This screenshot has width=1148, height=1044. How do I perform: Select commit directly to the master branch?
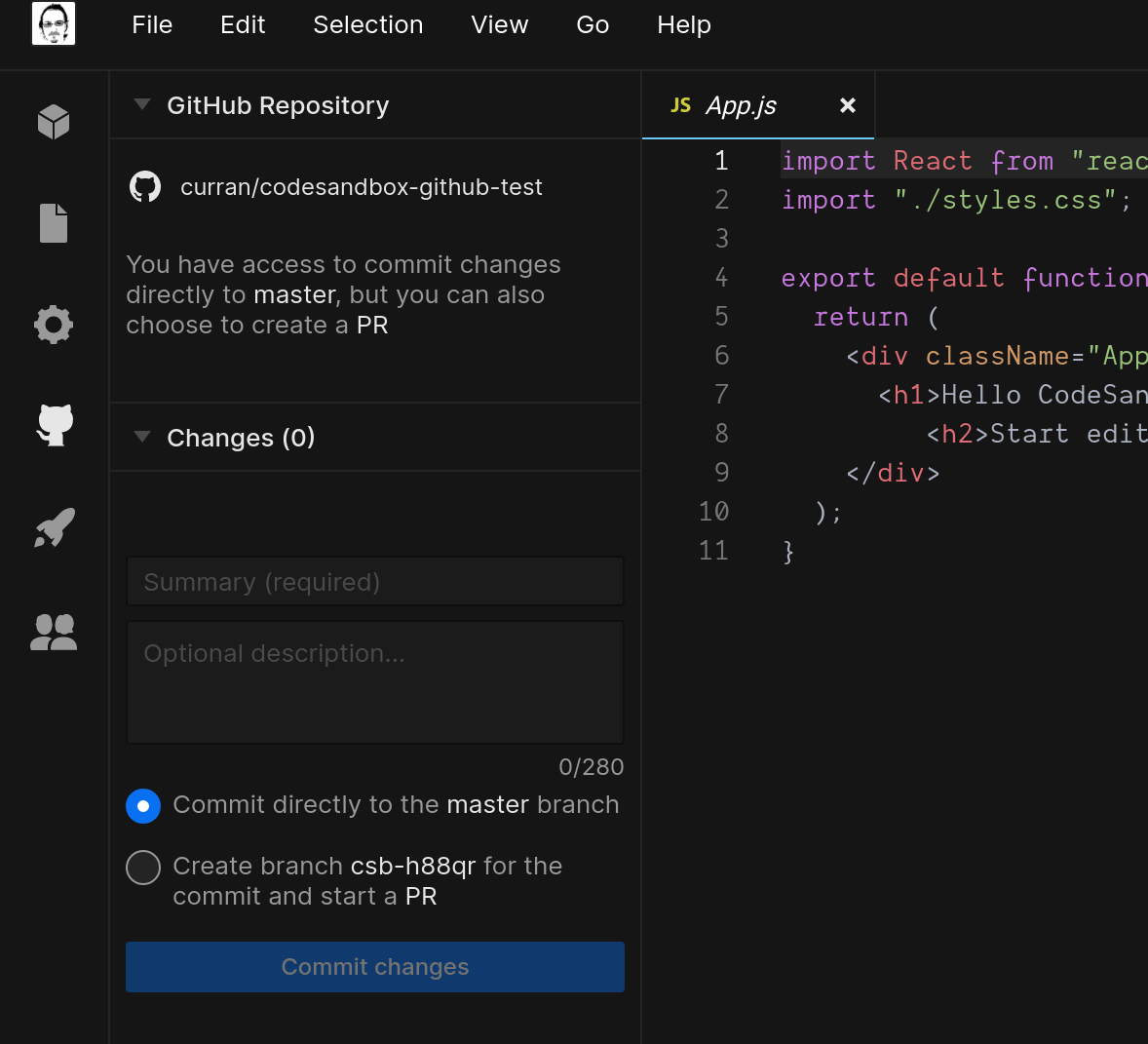(142, 805)
